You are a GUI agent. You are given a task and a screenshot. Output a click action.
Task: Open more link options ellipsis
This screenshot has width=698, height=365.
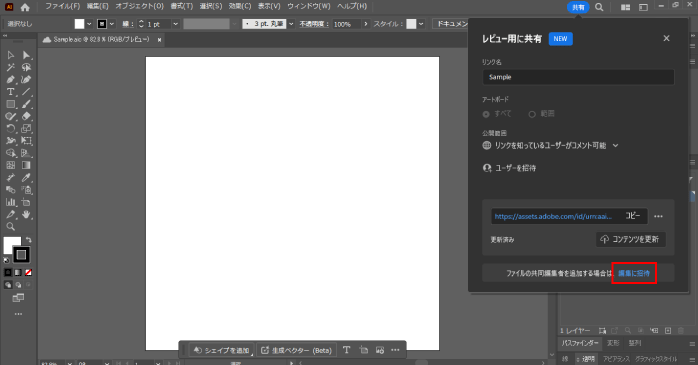pyautogui.click(x=658, y=216)
